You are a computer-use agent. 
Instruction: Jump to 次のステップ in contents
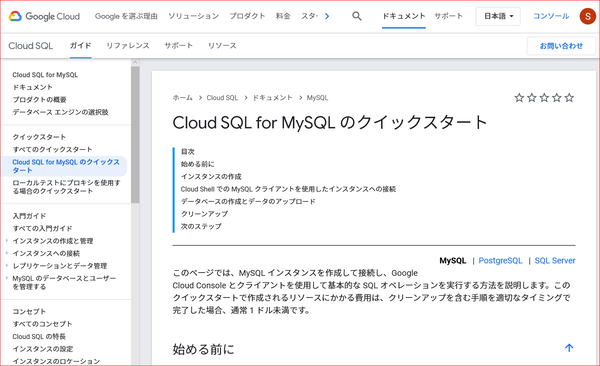201,226
